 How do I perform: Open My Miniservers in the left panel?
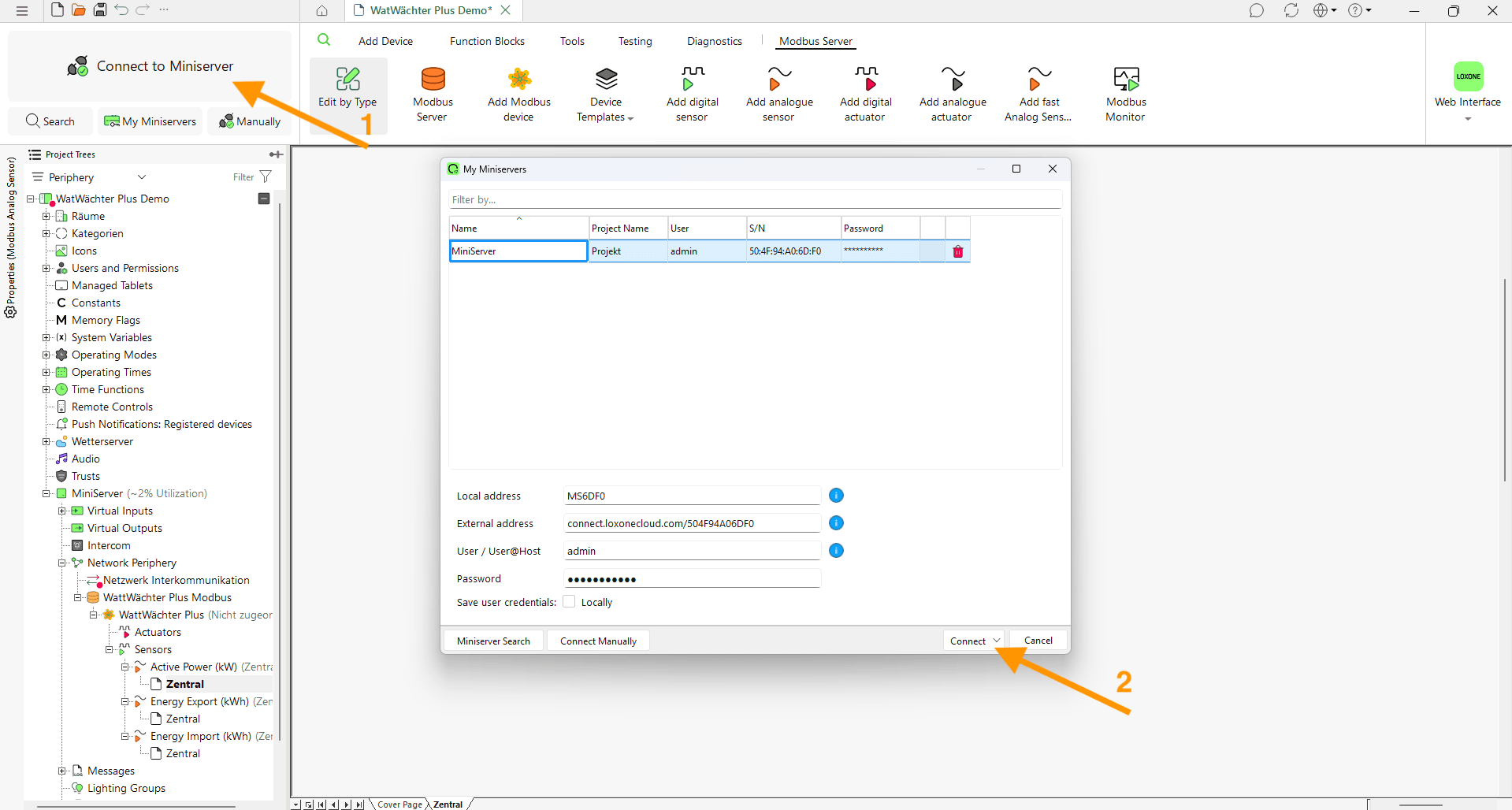[x=150, y=121]
